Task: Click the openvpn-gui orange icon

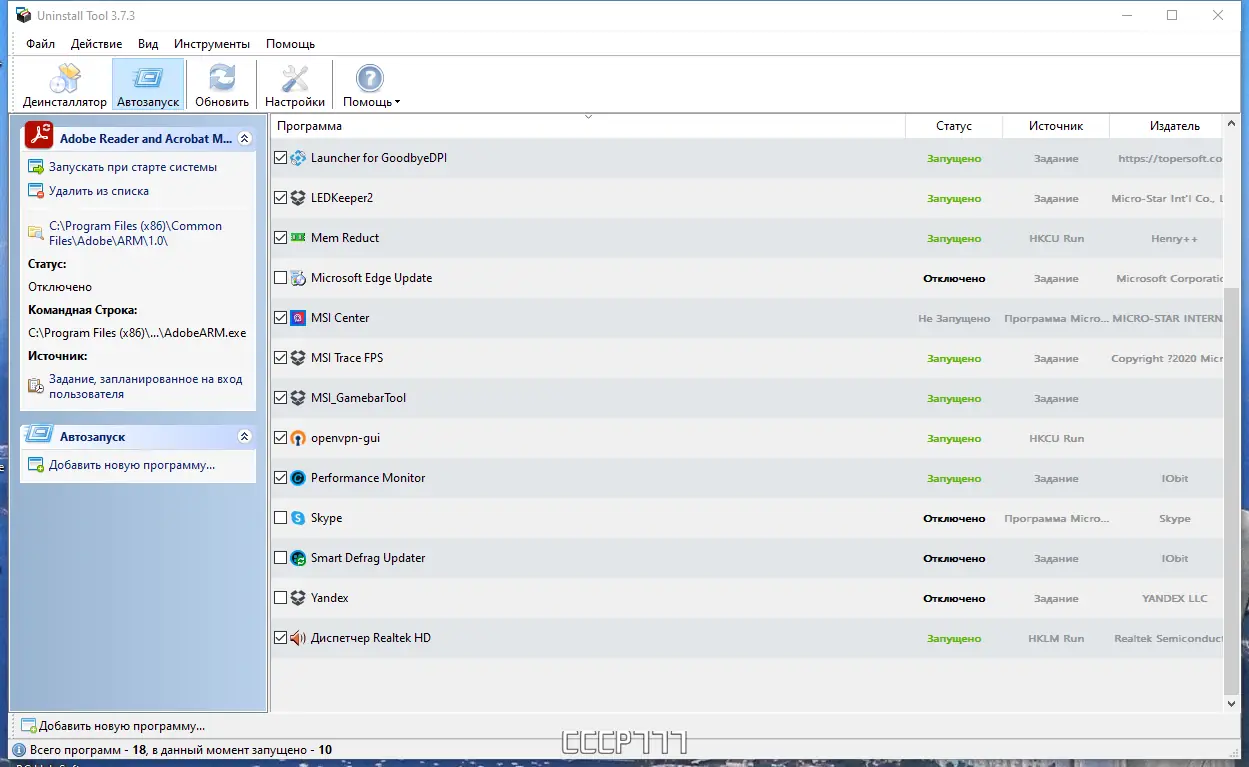Action: tap(298, 438)
